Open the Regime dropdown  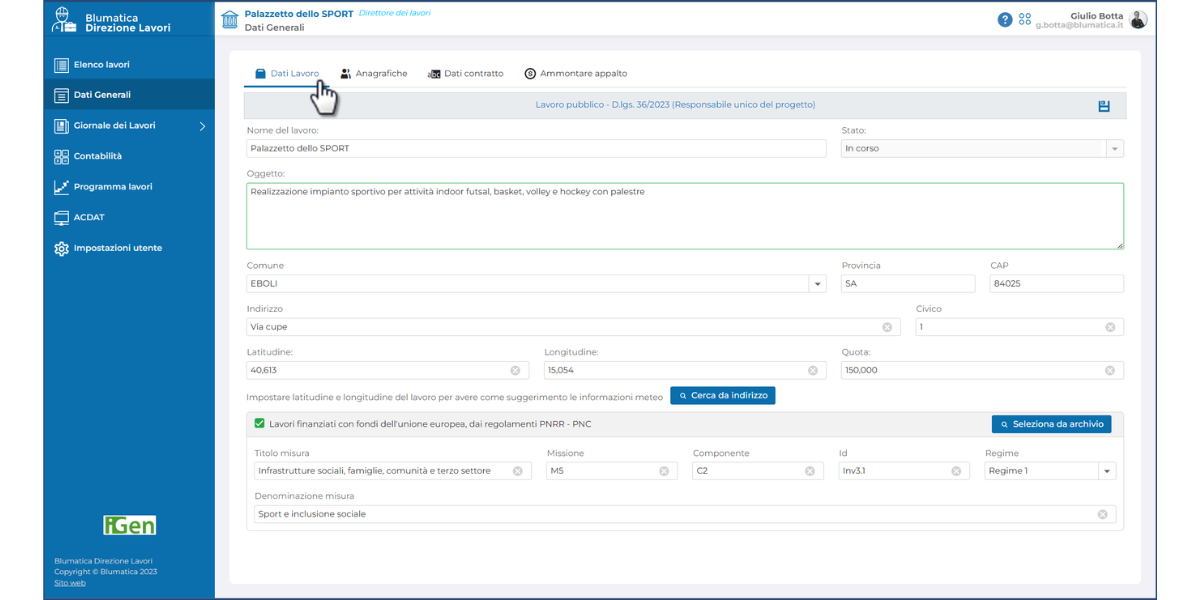(1106, 471)
